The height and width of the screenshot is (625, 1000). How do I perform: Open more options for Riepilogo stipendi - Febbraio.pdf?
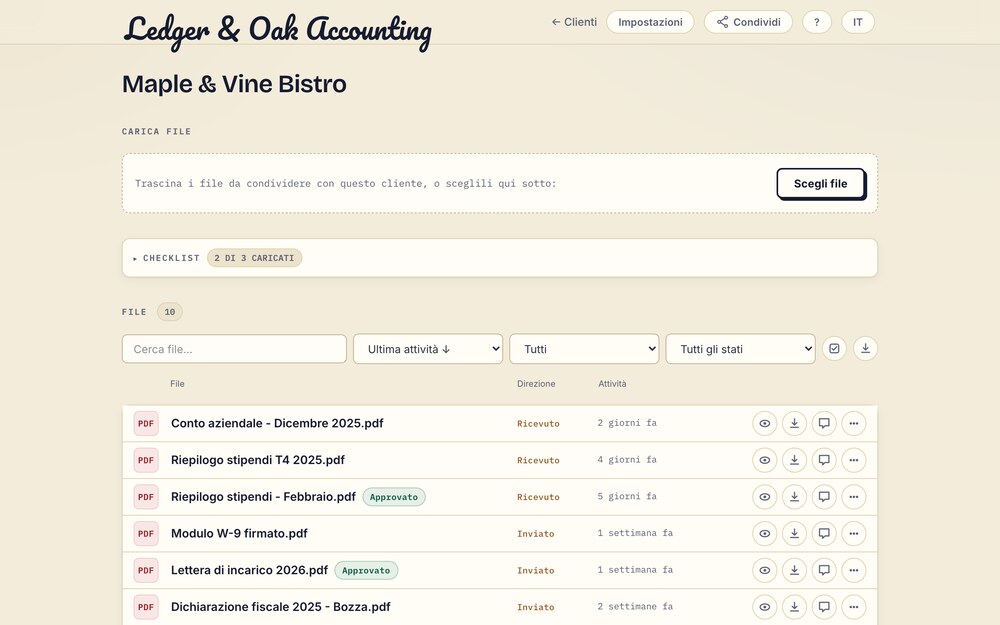coord(854,497)
